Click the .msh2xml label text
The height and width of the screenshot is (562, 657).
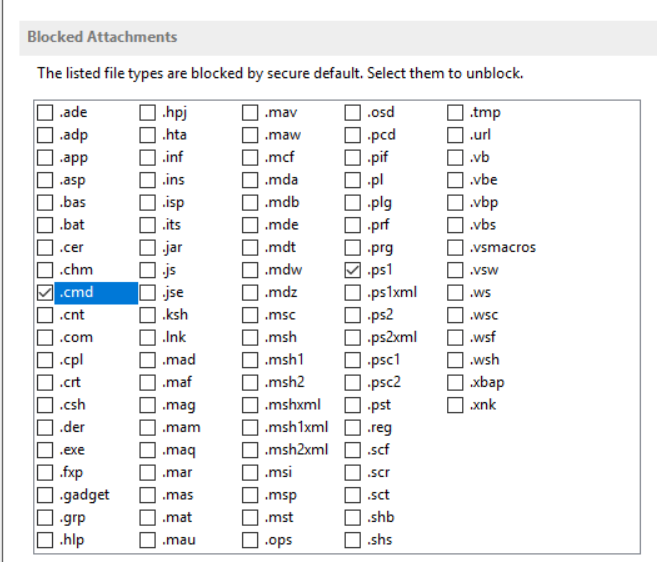[297, 450]
